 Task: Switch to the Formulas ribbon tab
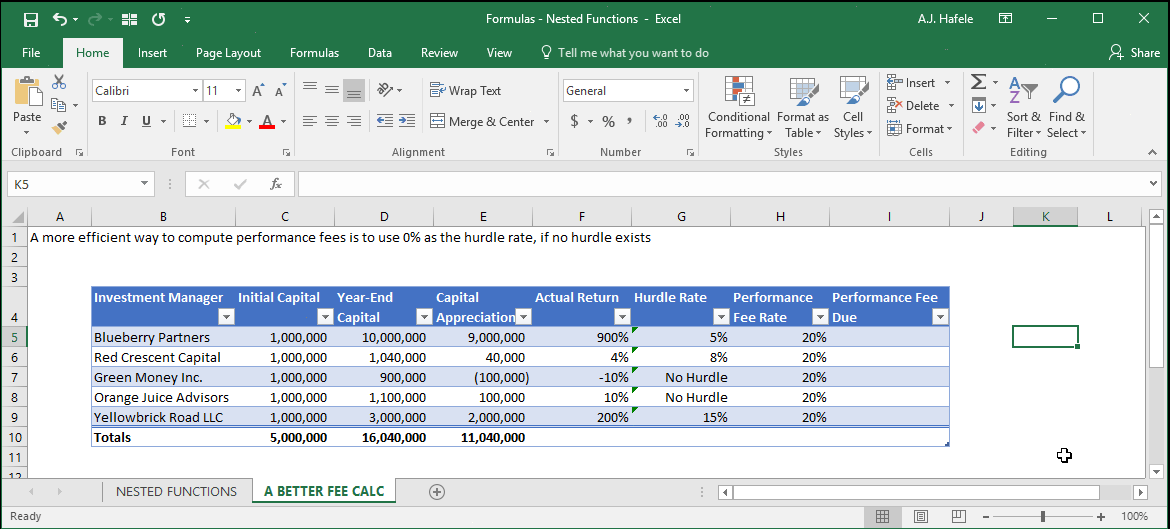coord(314,53)
